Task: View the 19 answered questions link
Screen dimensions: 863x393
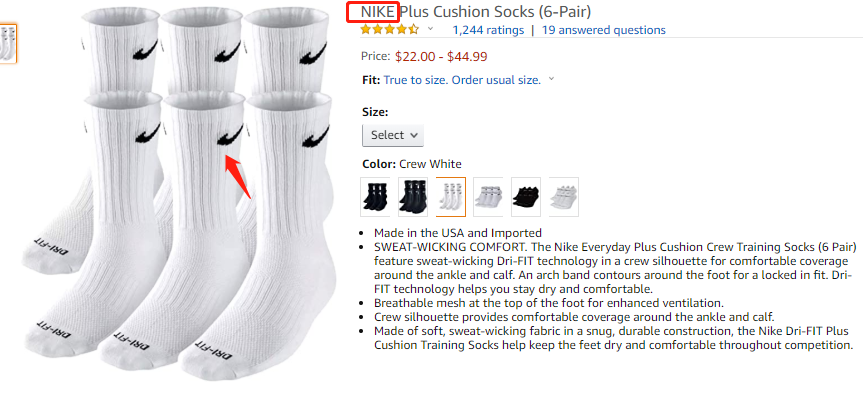Action: 604,30
